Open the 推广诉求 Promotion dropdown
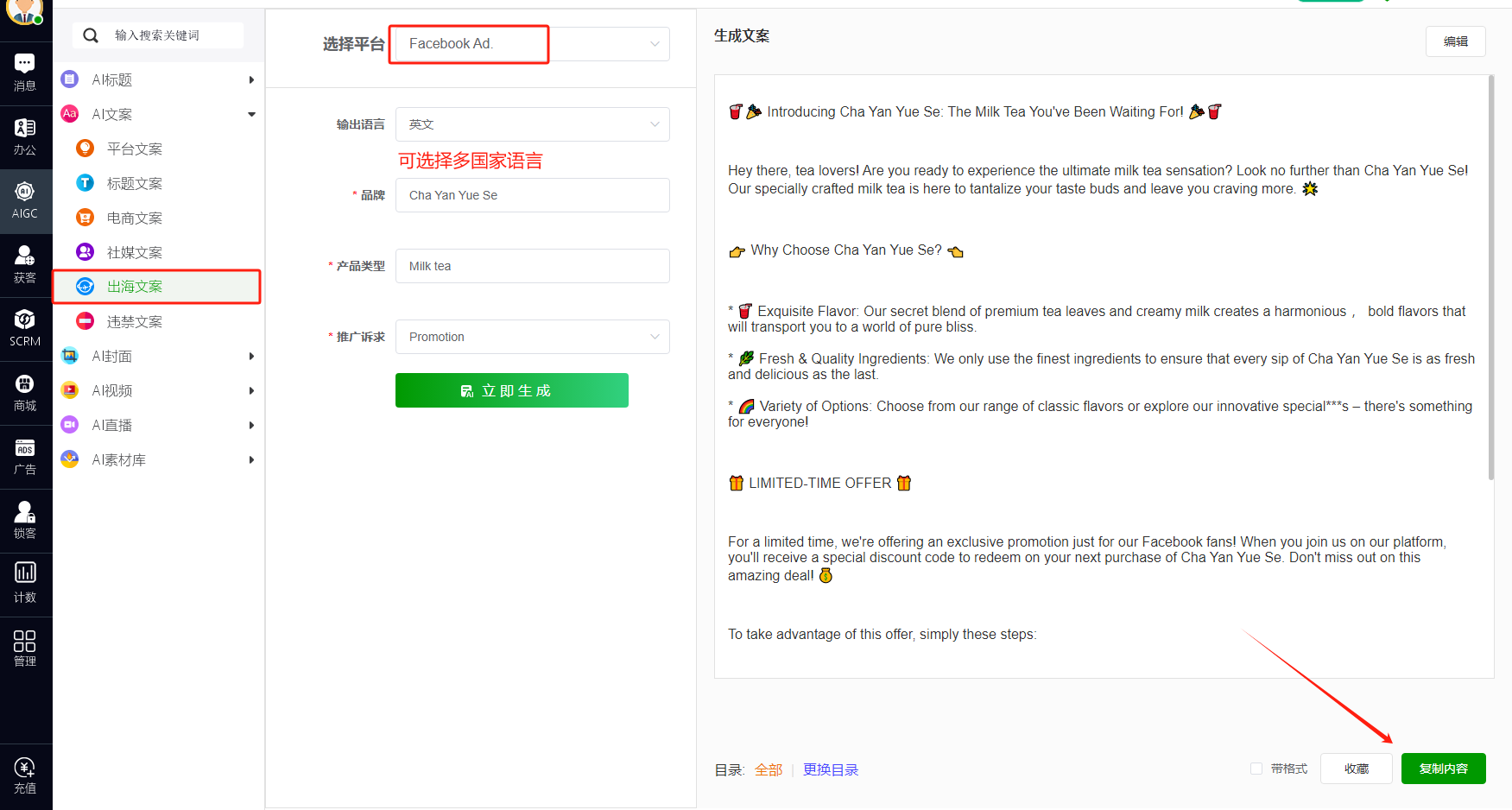This screenshot has height=810, width=1512. coord(532,337)
